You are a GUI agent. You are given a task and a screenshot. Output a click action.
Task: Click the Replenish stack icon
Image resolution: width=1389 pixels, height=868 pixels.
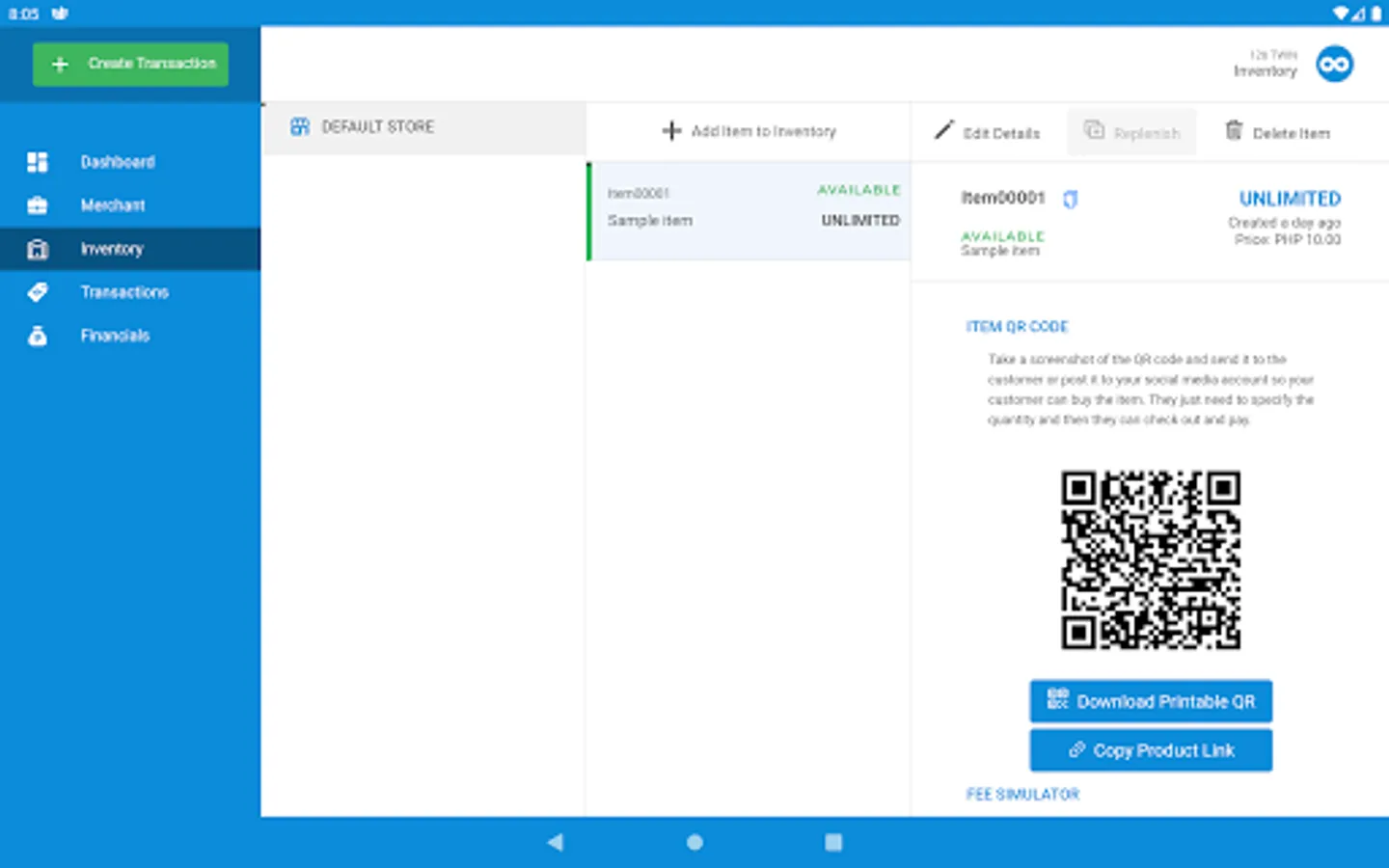click(1094, 129)
